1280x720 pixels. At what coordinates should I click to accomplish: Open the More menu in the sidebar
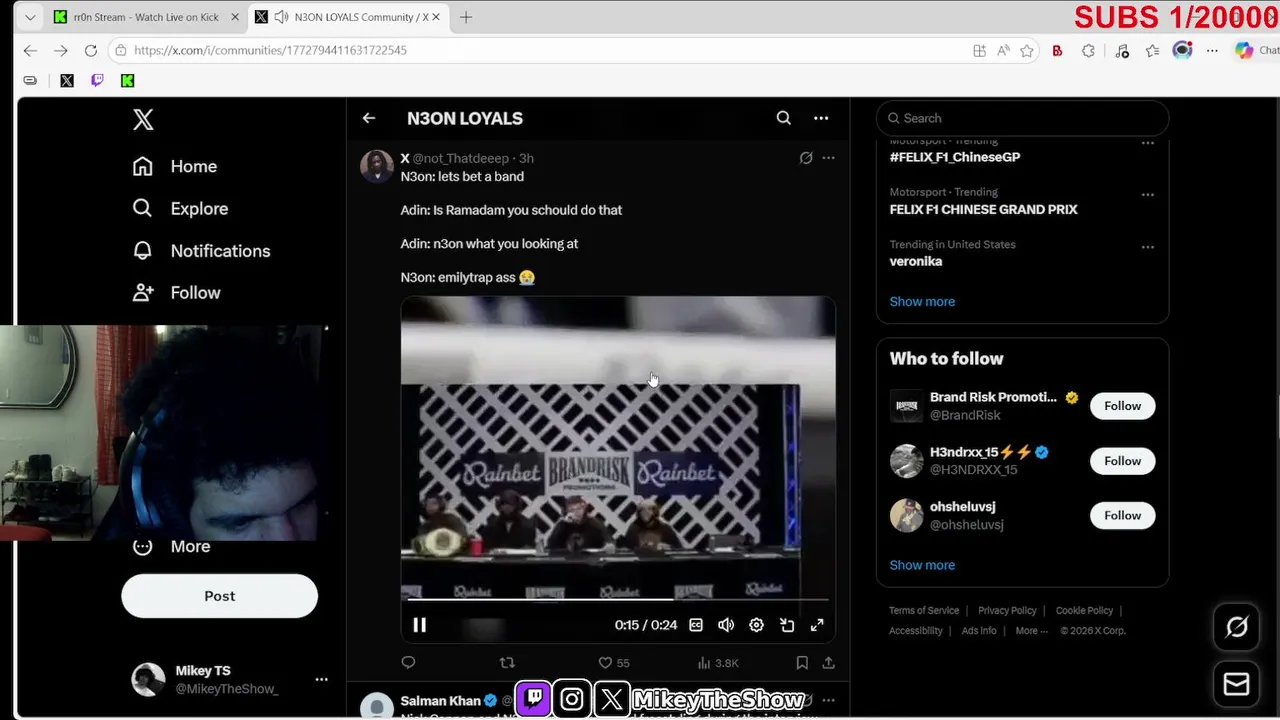[x=172, y=546]
